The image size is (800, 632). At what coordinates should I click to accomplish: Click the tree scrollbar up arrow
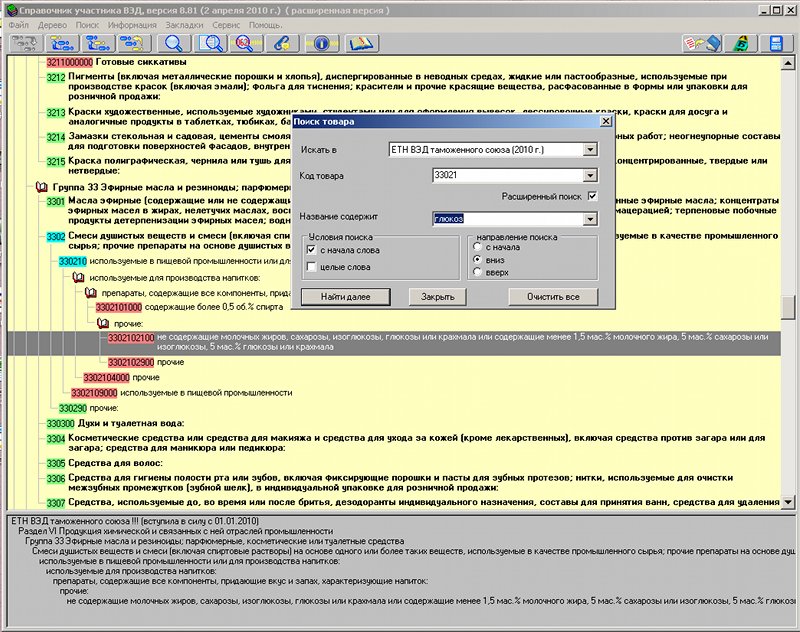pos(788,63)
